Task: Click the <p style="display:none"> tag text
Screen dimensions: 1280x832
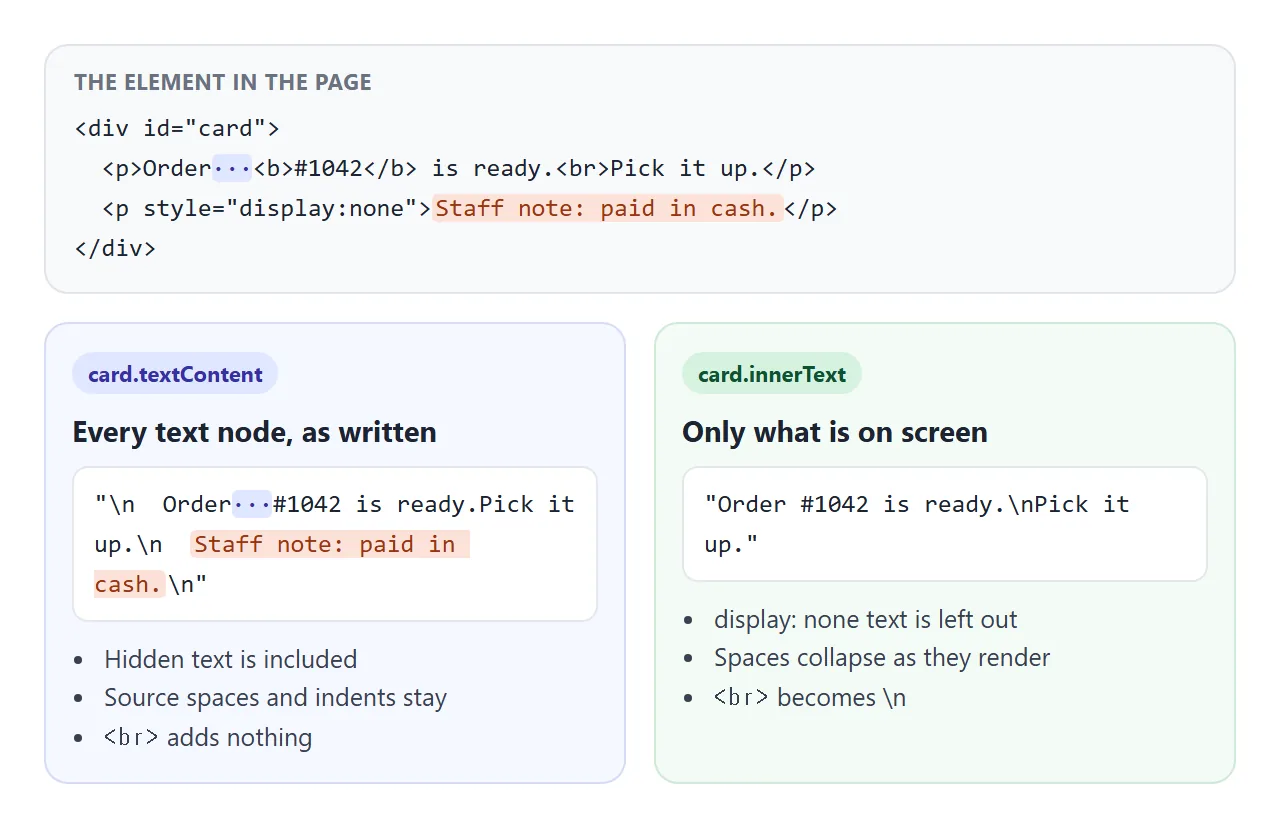Action: [267, 208]
